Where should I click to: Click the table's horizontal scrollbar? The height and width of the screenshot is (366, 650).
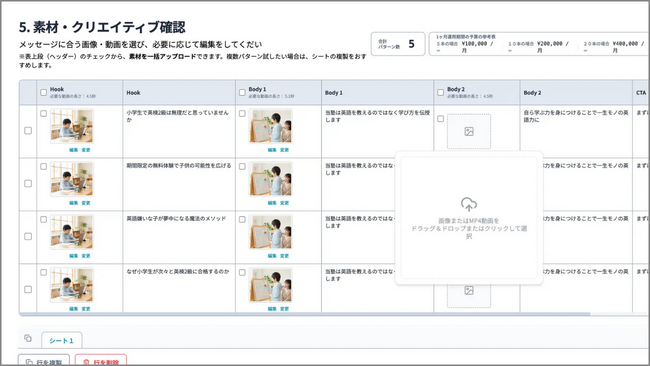point(305,314)
